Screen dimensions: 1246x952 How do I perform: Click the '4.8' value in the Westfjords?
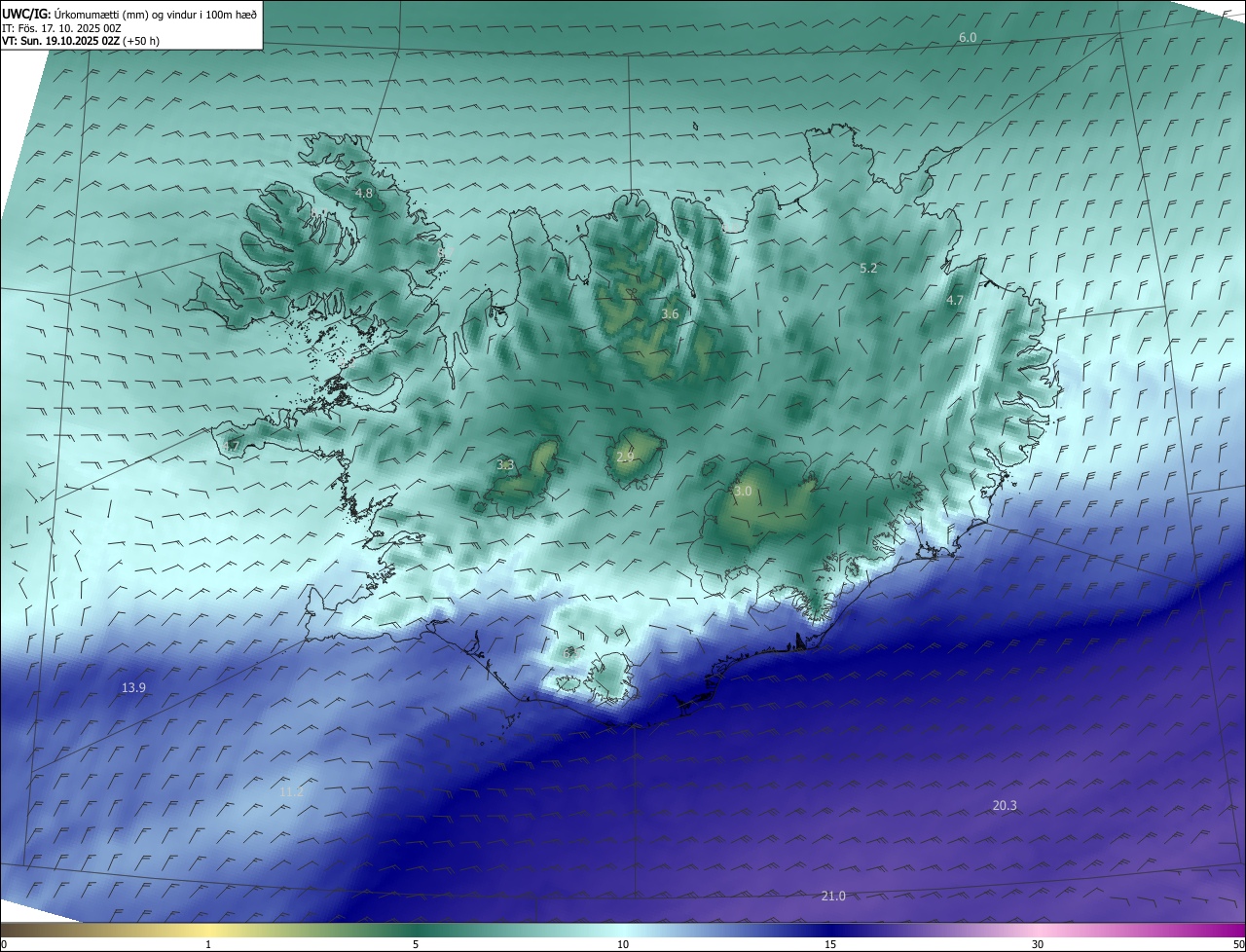364,193
